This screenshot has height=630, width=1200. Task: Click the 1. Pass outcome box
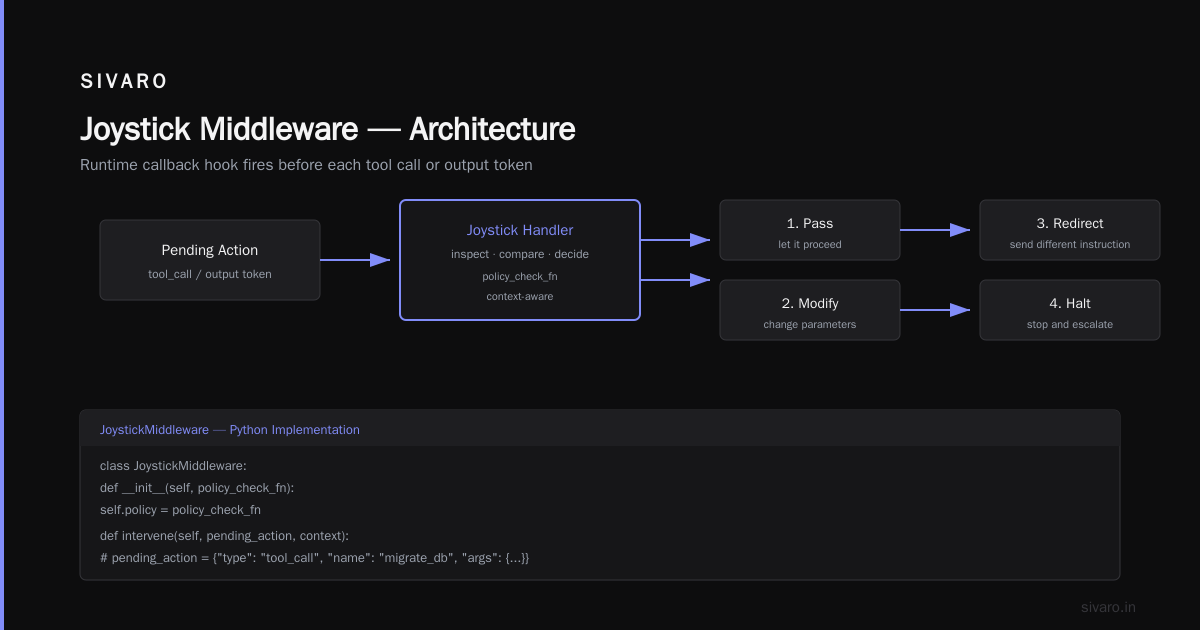[x=810, y=230]
